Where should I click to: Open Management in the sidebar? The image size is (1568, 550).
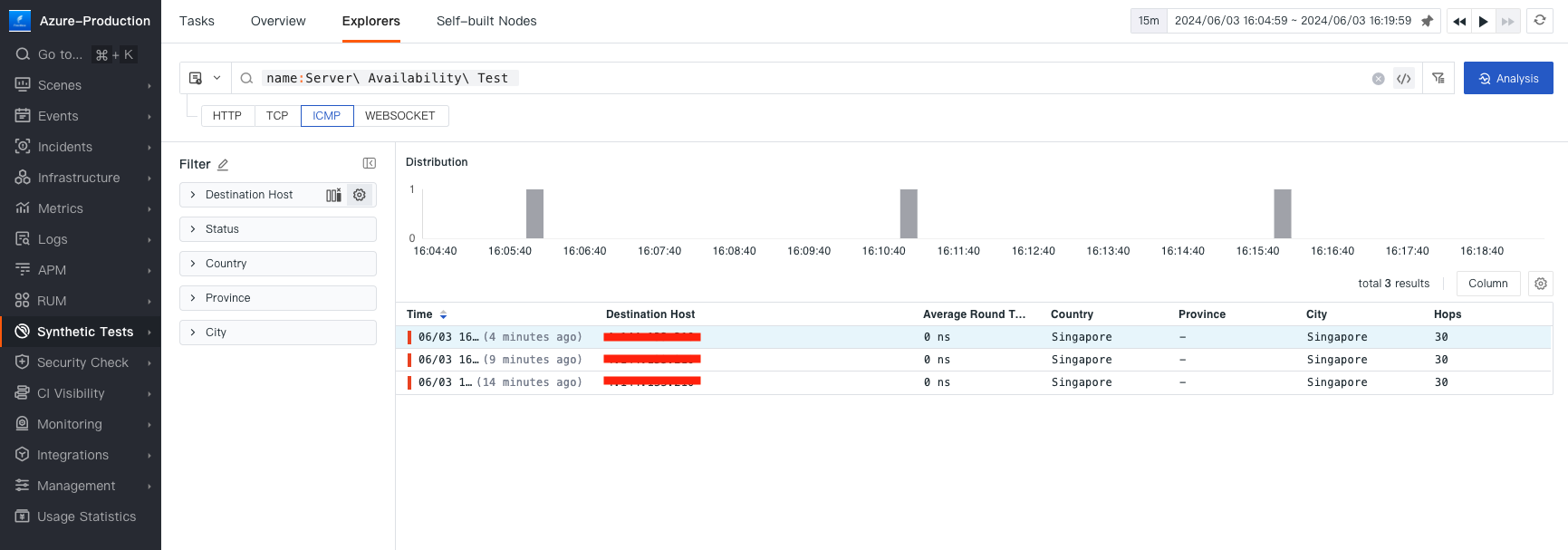(x=81, y=486)
